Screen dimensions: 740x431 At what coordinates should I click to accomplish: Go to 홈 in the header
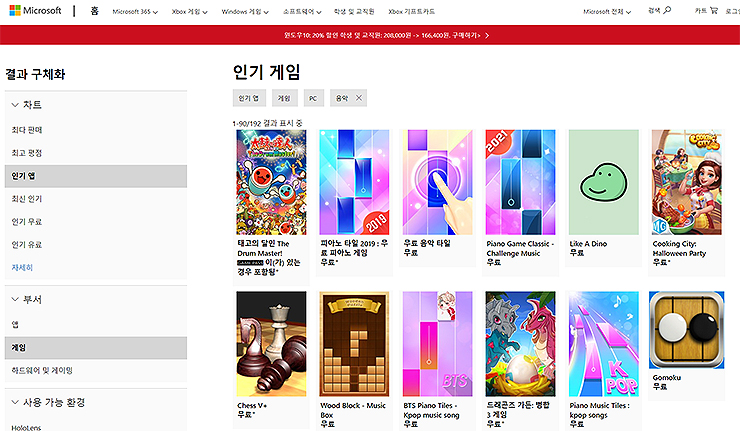[94, 11]
